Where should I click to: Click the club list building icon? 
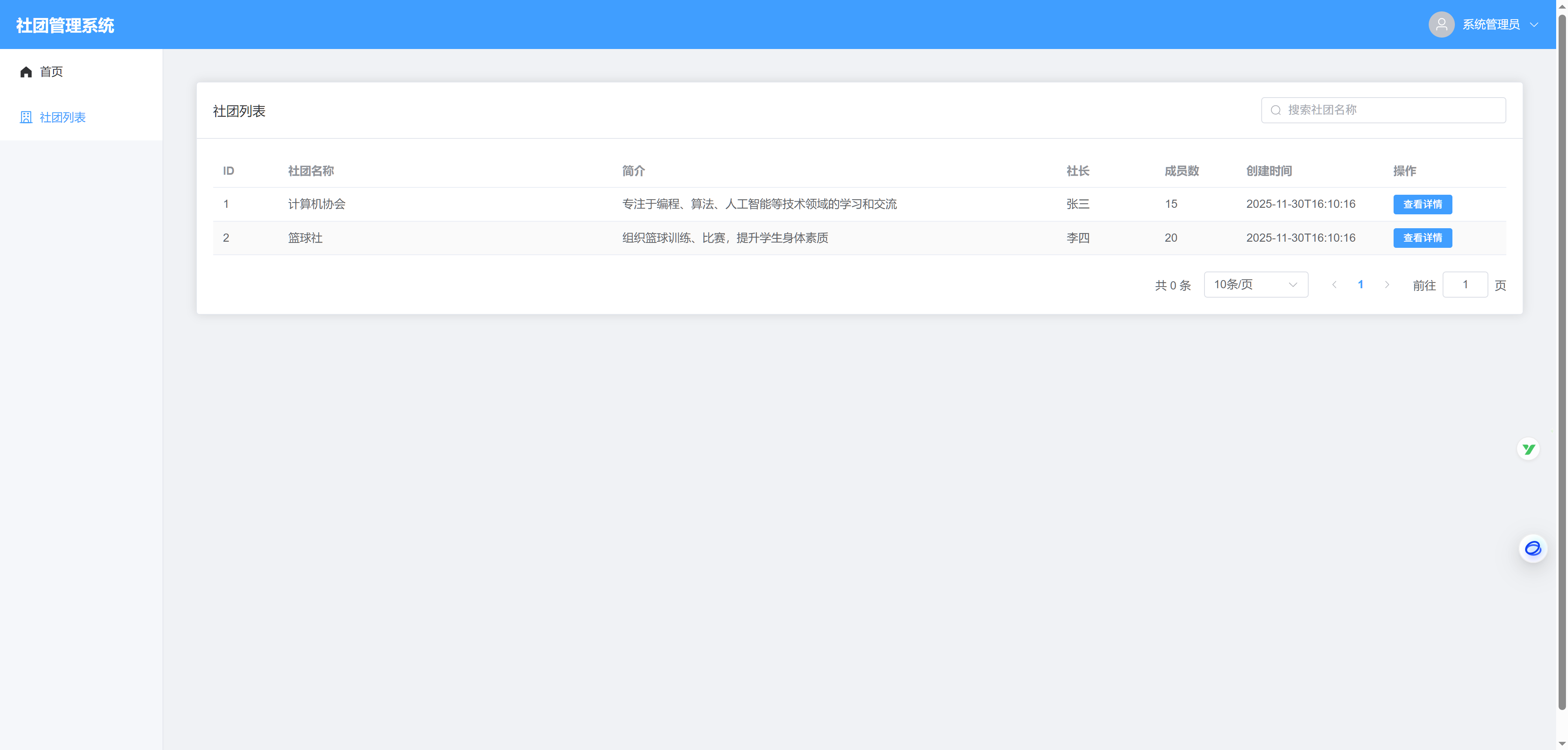tap(26, 118)
